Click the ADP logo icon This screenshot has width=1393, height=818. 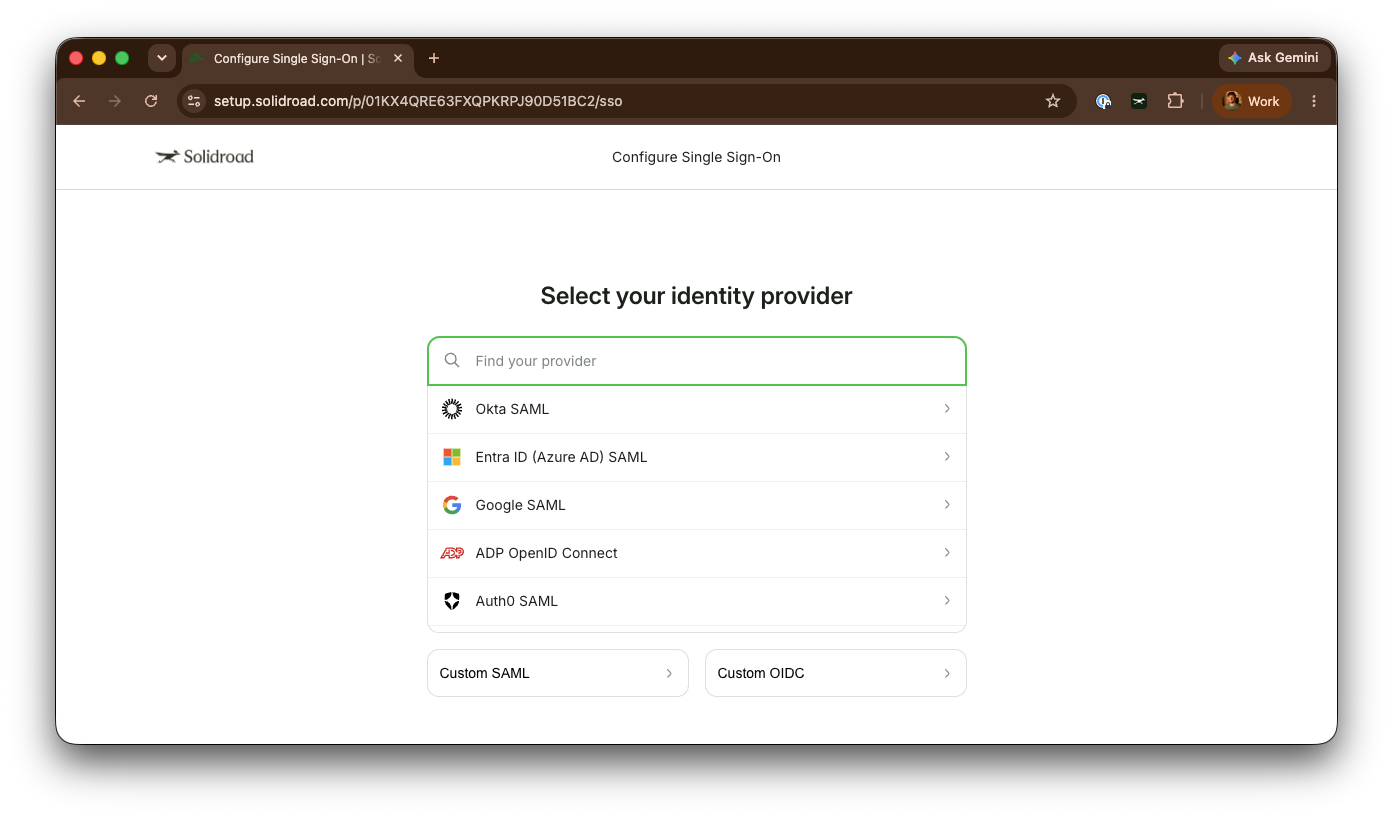click(x=452, y=553)
